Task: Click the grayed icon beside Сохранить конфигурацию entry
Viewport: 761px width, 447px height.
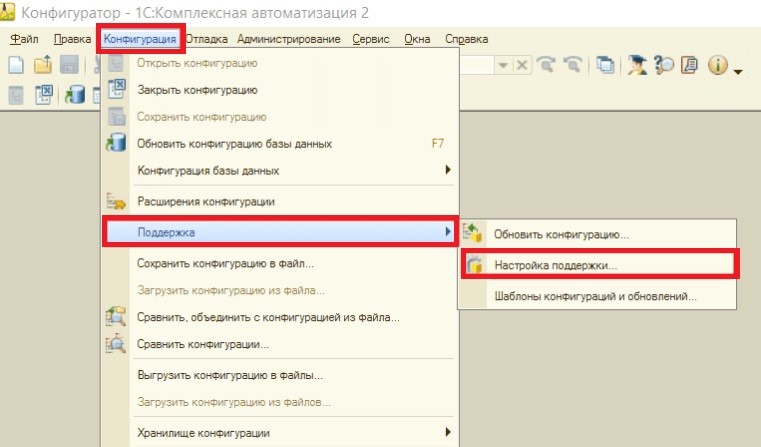Action: point(116,116)
